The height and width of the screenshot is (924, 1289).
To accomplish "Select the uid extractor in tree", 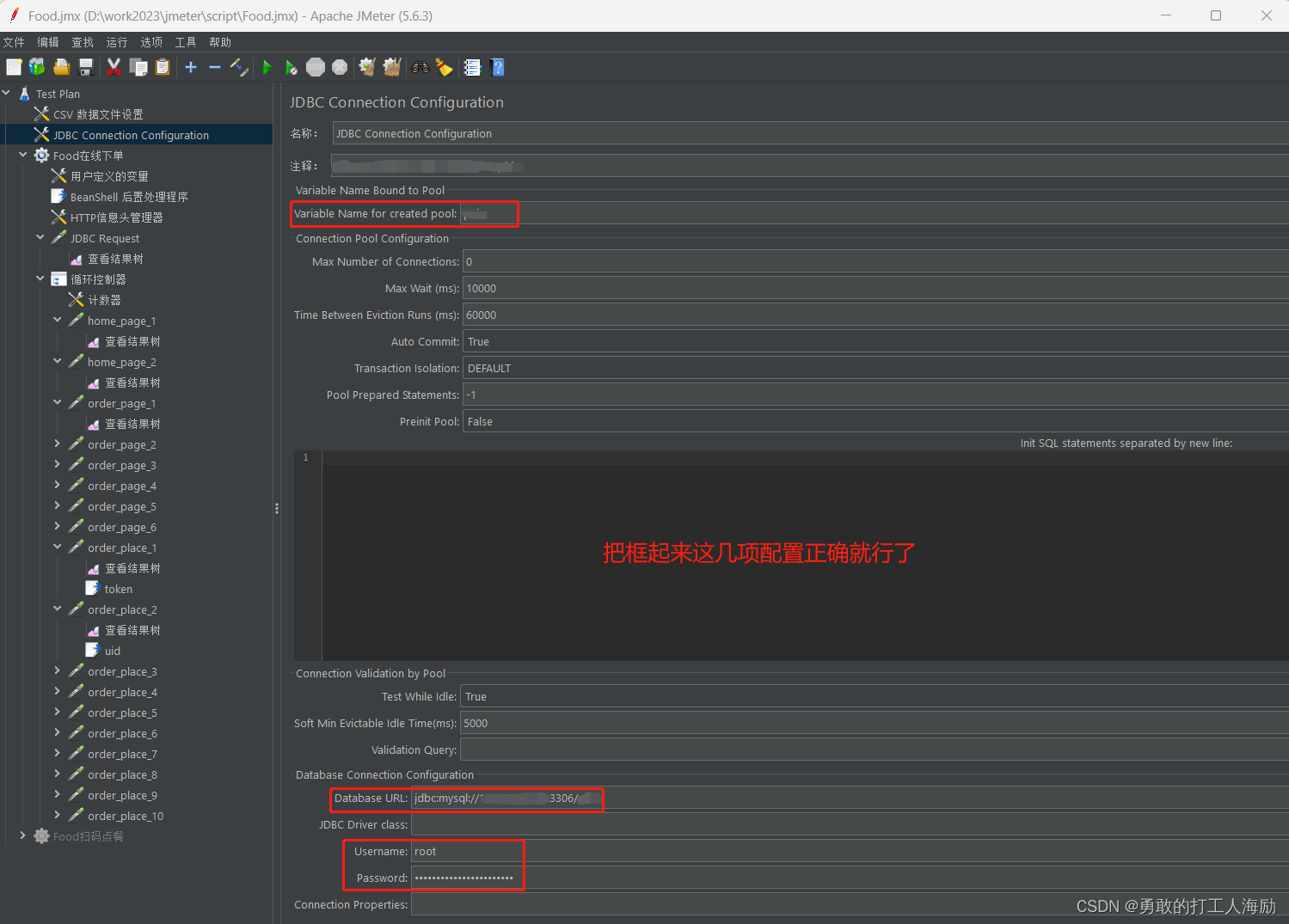I will coord(112,651).
